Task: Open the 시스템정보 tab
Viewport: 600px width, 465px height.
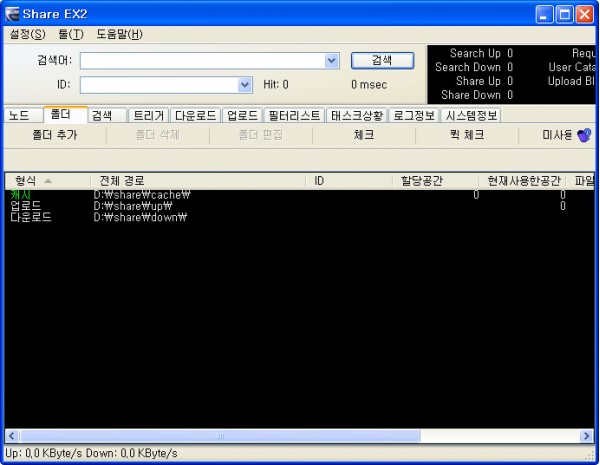Action: tap(471, 116)
